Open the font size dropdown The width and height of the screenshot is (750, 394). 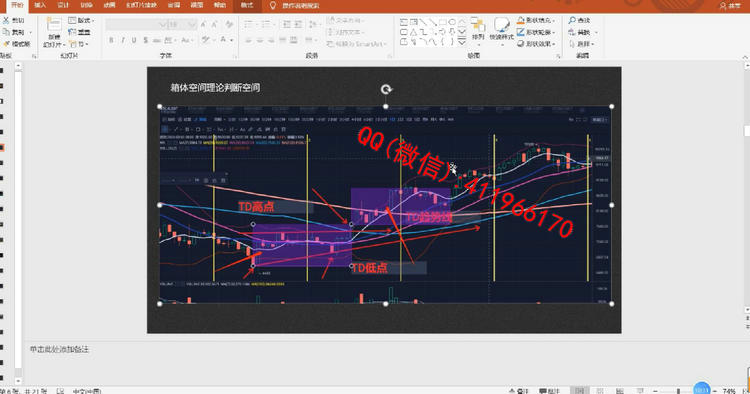(192, 24)
